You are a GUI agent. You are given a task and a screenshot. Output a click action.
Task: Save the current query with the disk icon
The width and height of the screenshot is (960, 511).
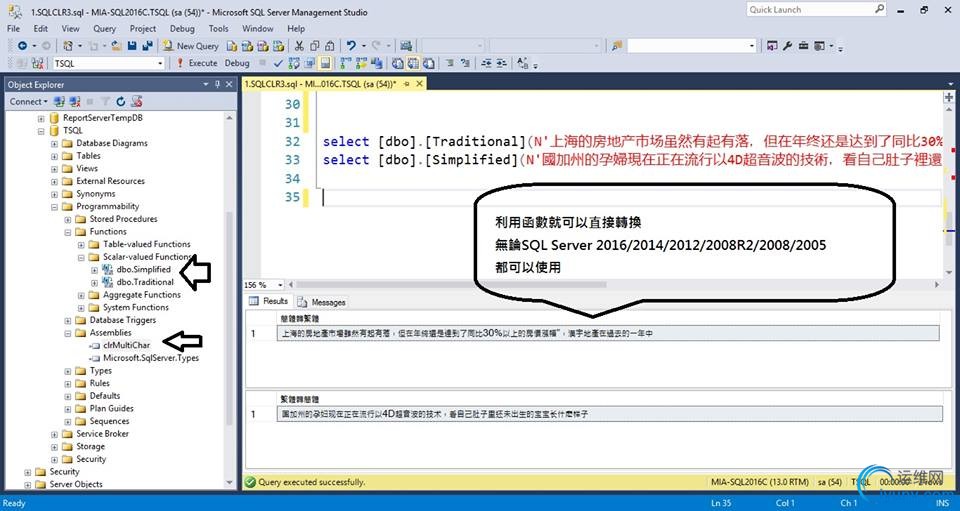tap(132, 46)
